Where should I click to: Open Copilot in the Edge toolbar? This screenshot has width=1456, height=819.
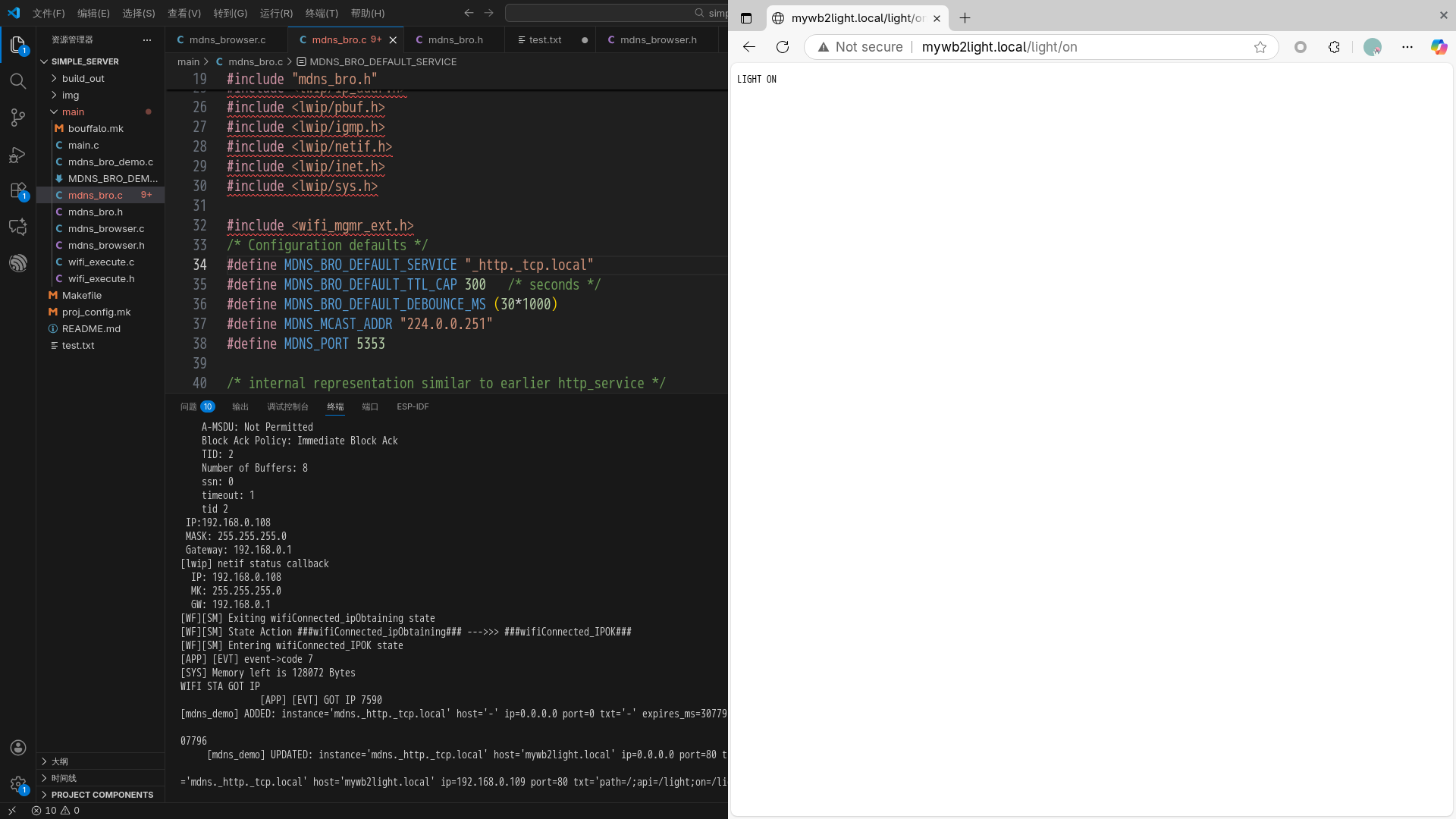pyautogui.click(x=1439, y=47)
